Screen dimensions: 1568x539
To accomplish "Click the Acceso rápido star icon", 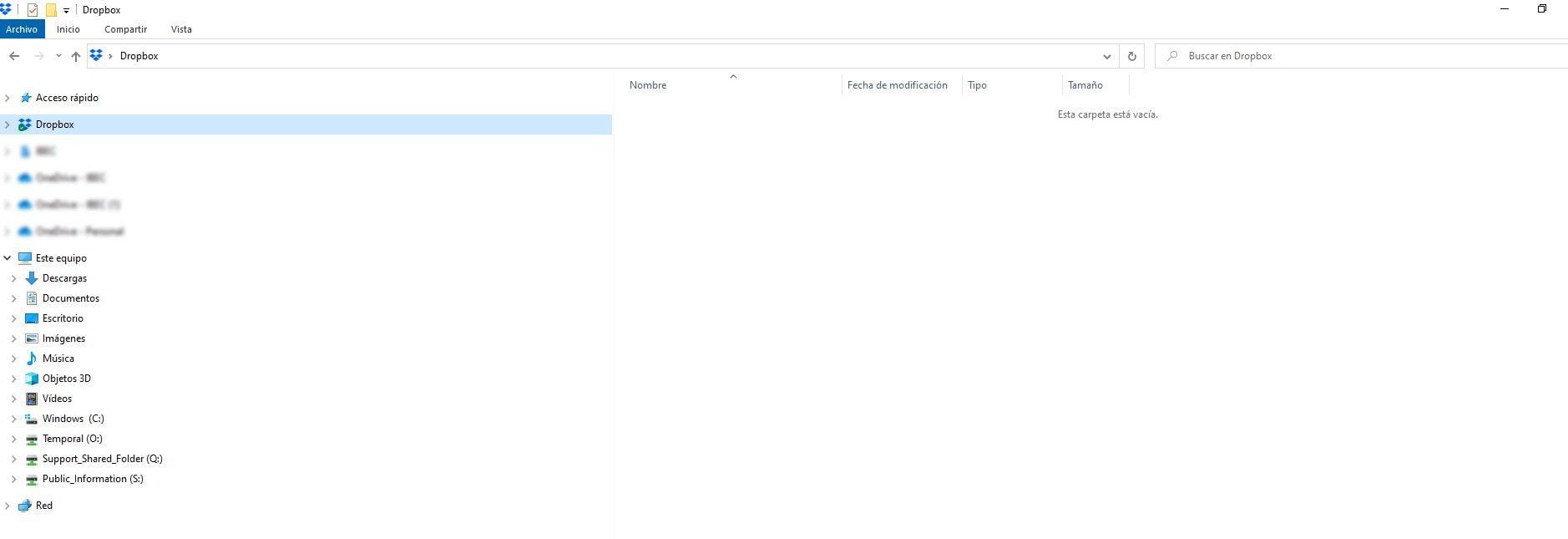I will click(25, 98).
